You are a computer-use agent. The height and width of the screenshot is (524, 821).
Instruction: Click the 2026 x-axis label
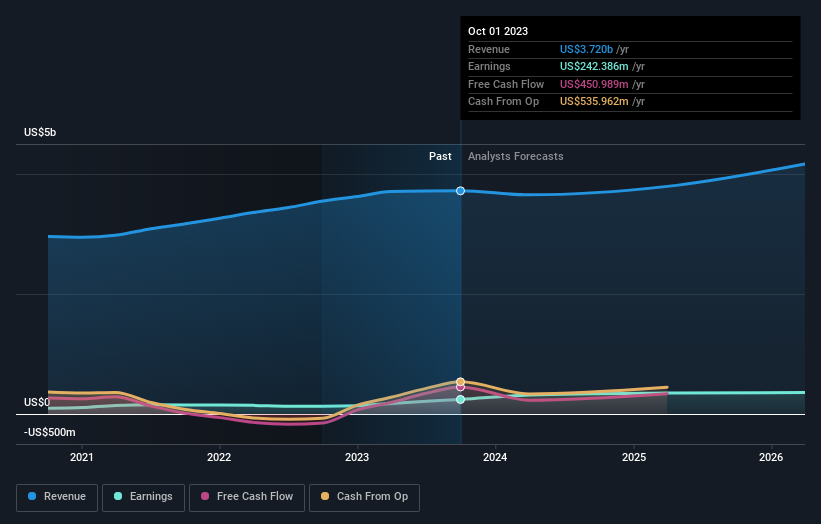click(771, 457)
